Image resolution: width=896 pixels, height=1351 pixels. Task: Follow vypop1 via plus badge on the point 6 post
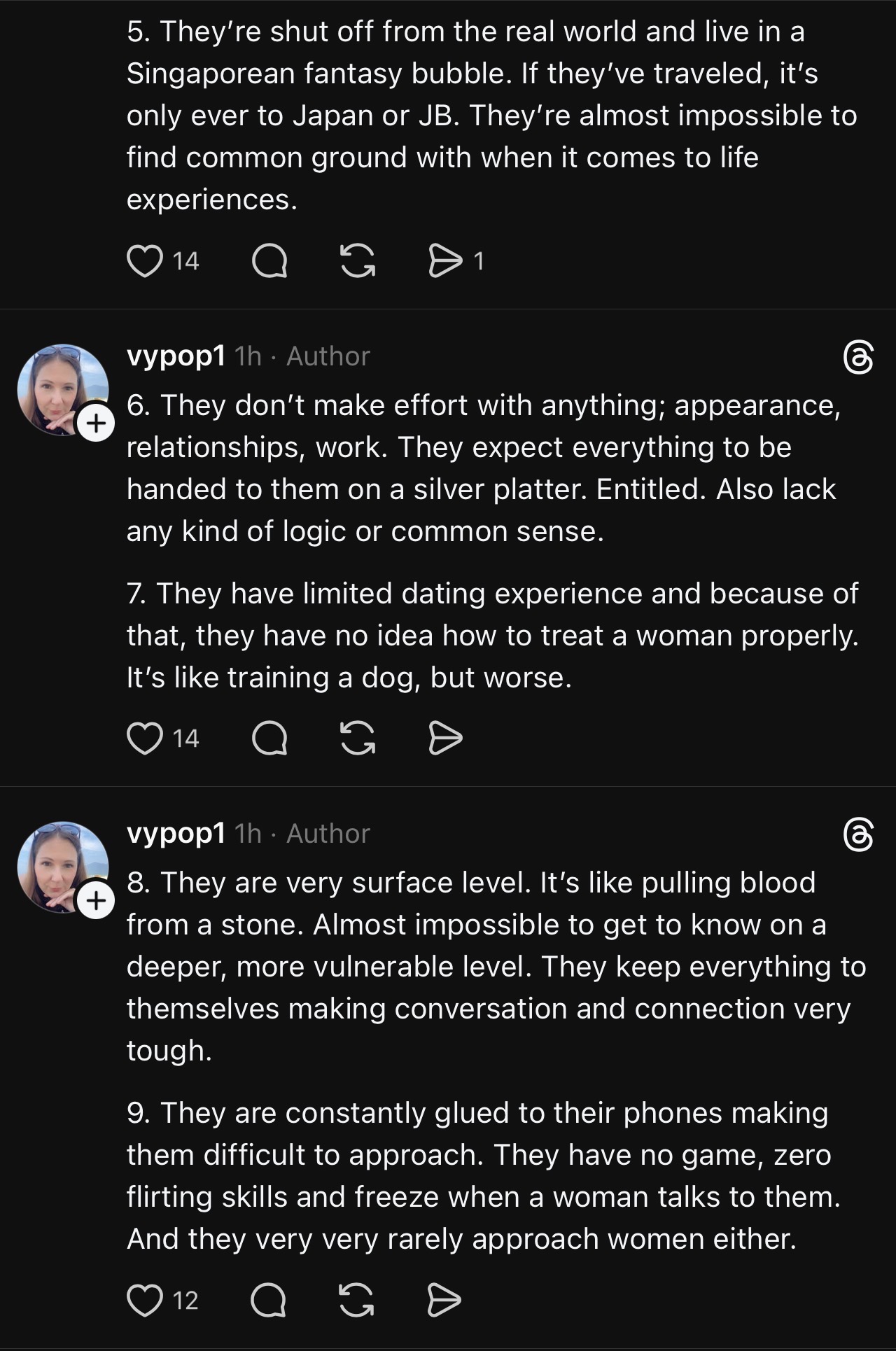[x=96, y=423]
